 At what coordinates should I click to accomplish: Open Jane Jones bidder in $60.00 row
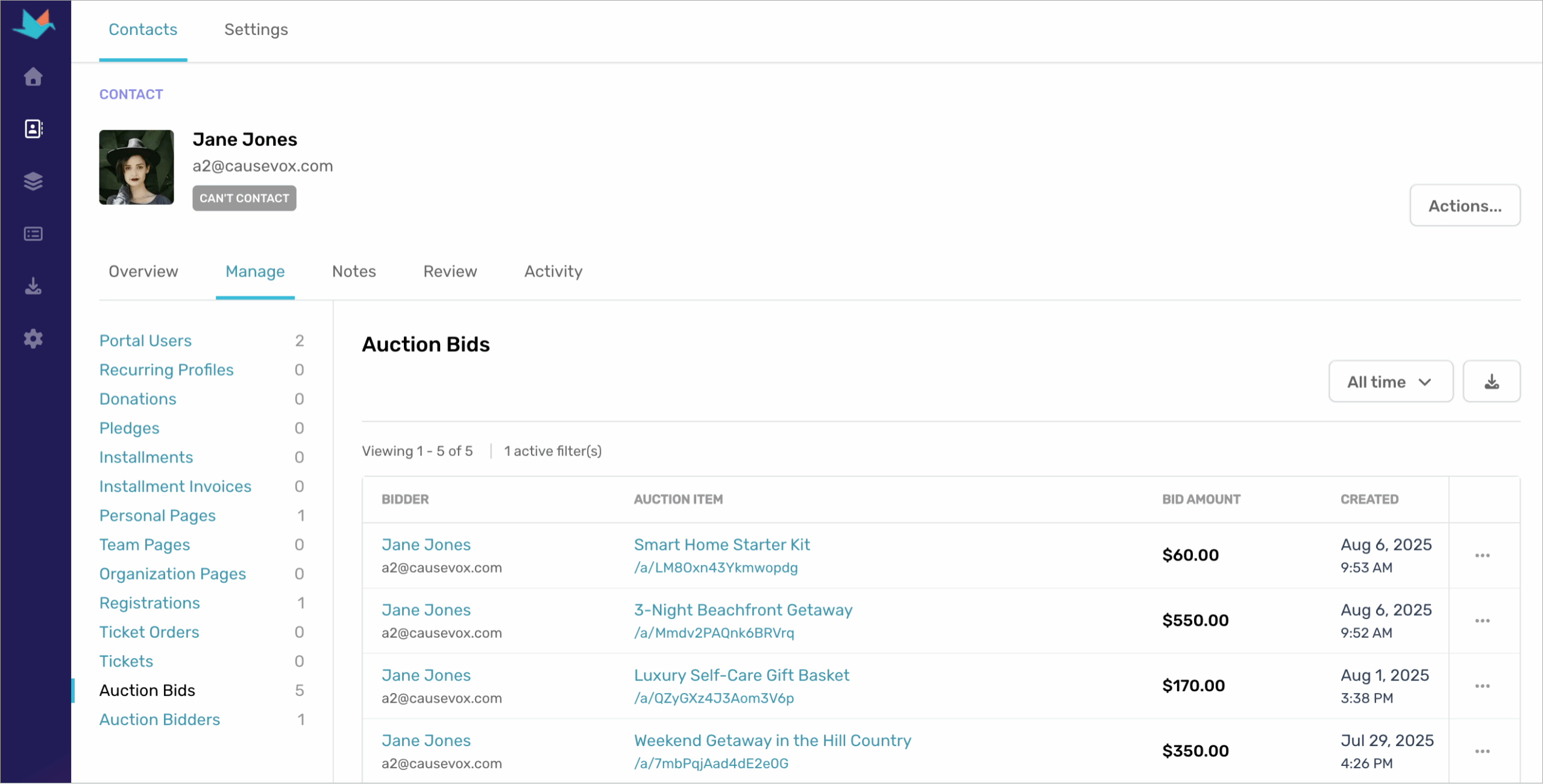426,544
